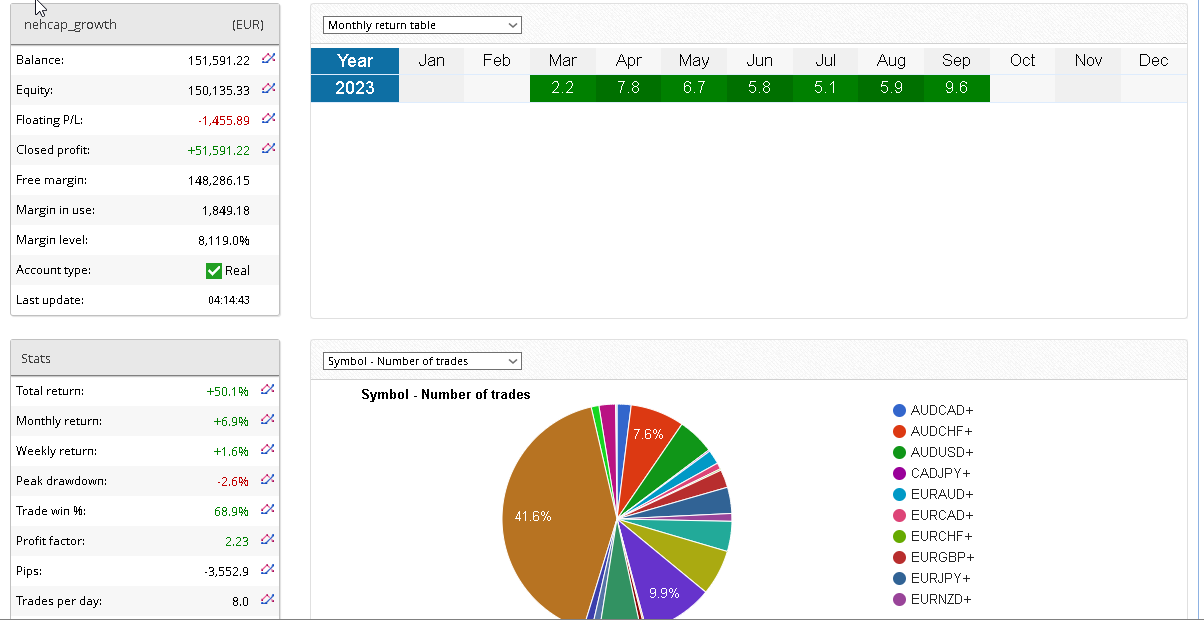
Task: Click the nehcap_growth account title
Action: pyautogui.click(x=70, y=25)
